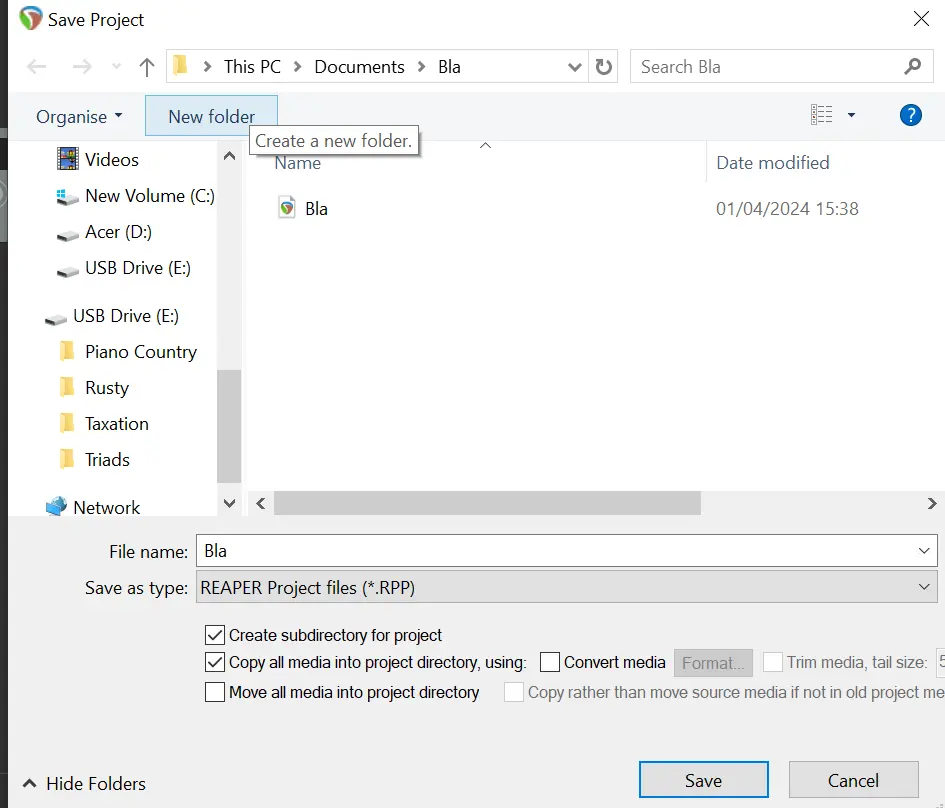Click the view layout icon
945x808 pixels.
coord(822,115)
